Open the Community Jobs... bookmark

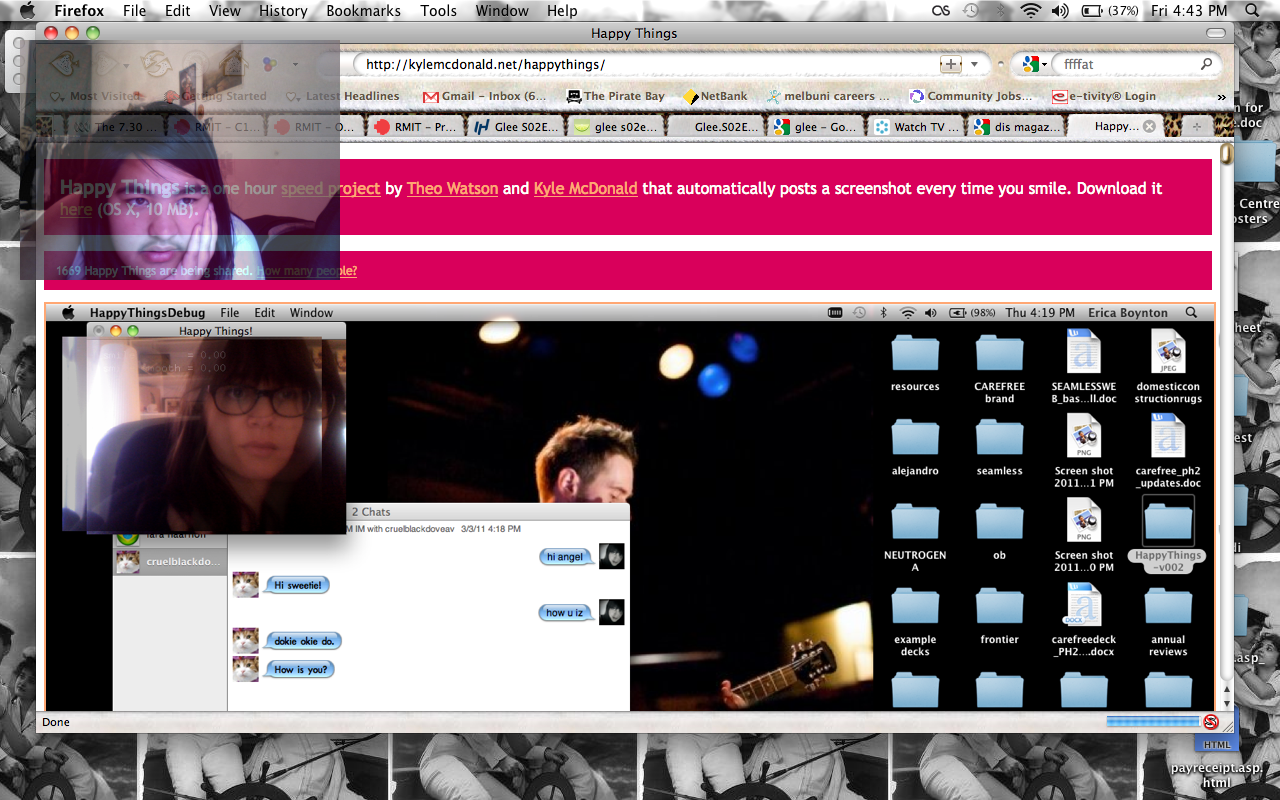tap(971, 97)
